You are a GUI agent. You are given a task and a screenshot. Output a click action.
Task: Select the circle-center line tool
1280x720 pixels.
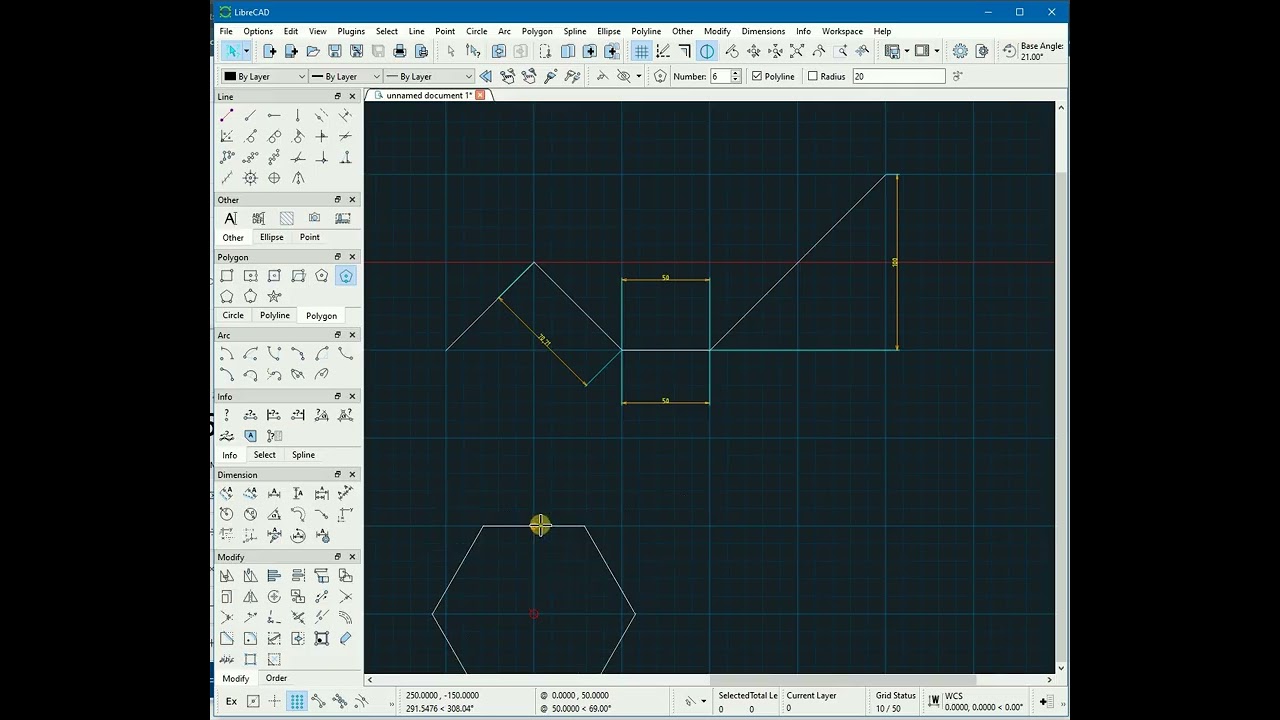pos(274,178)
